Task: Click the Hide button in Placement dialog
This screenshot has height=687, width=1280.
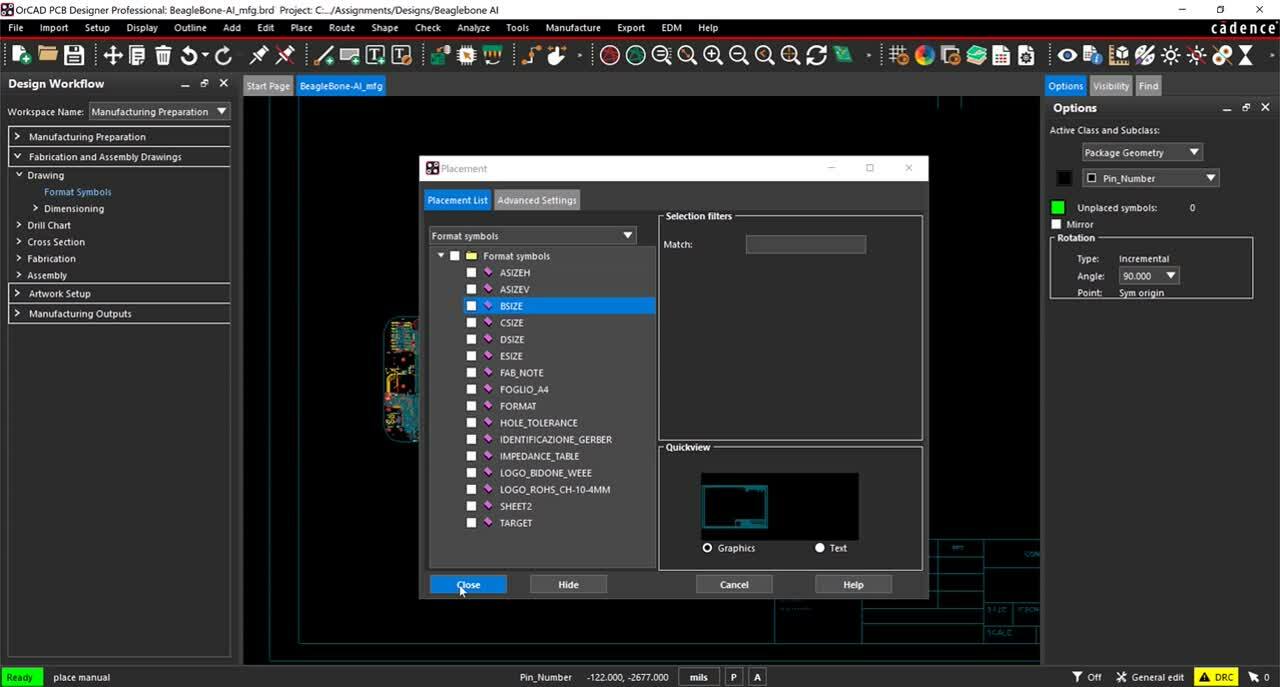Action: tap(567, 584)
